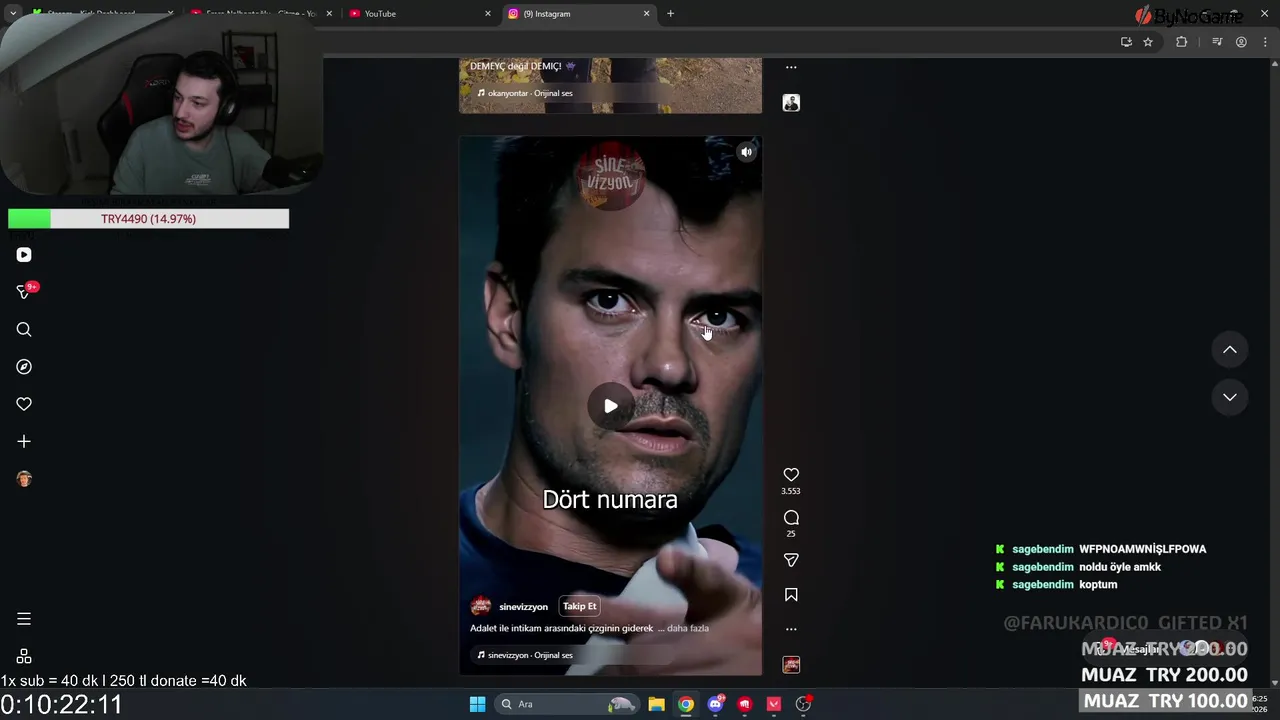Open Valorant from the taskbar
1280x720 pixels.
coord(774,704)
